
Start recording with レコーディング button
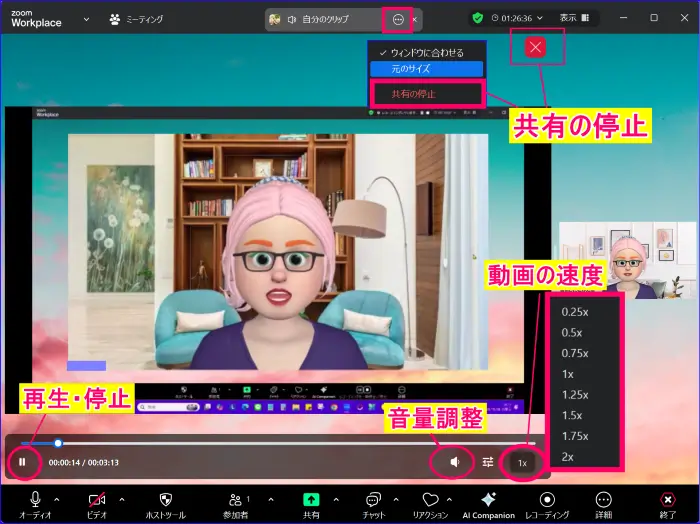pos(547,505)
